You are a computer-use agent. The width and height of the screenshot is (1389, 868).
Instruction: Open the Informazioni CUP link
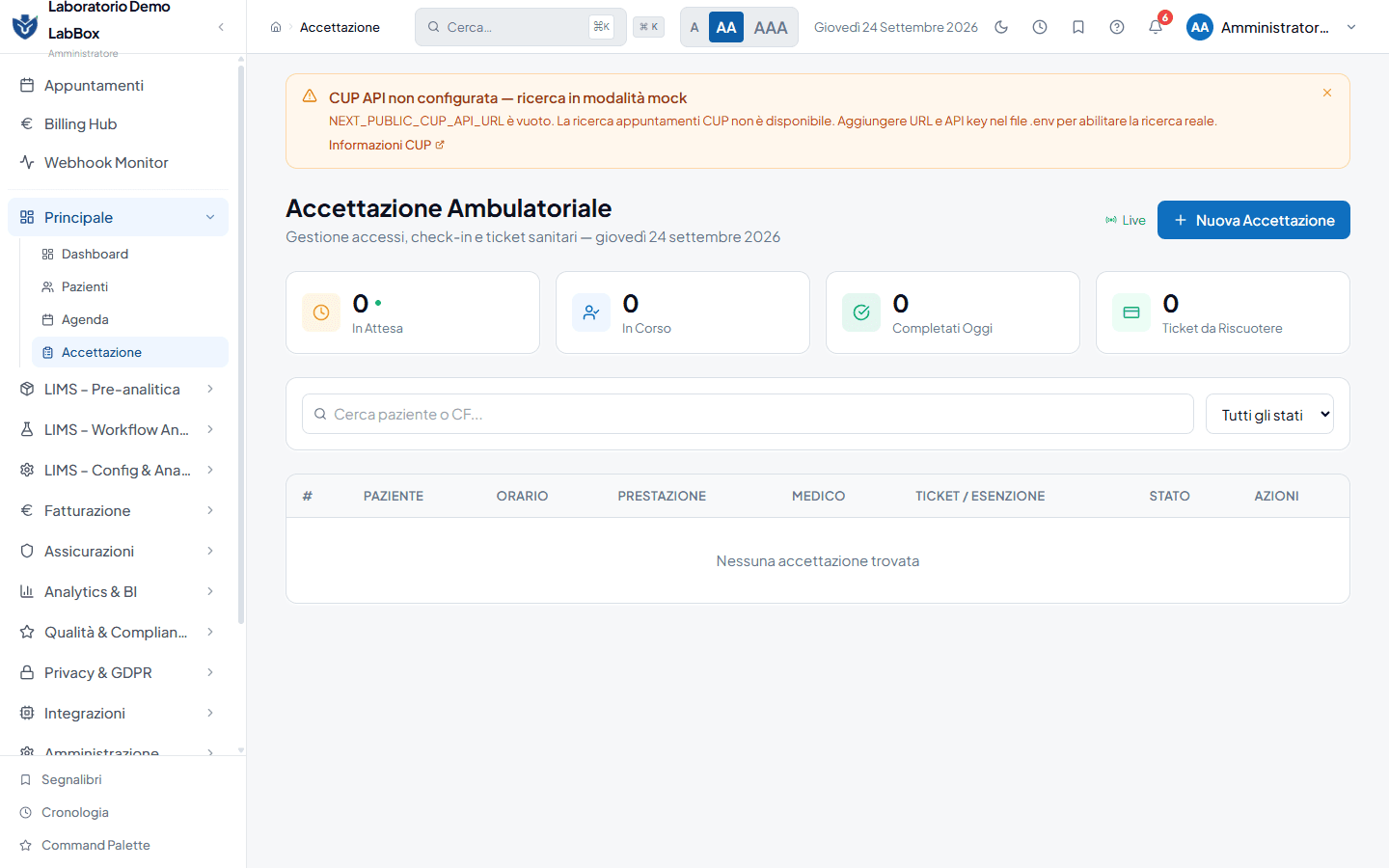click(x=387, y=145)
